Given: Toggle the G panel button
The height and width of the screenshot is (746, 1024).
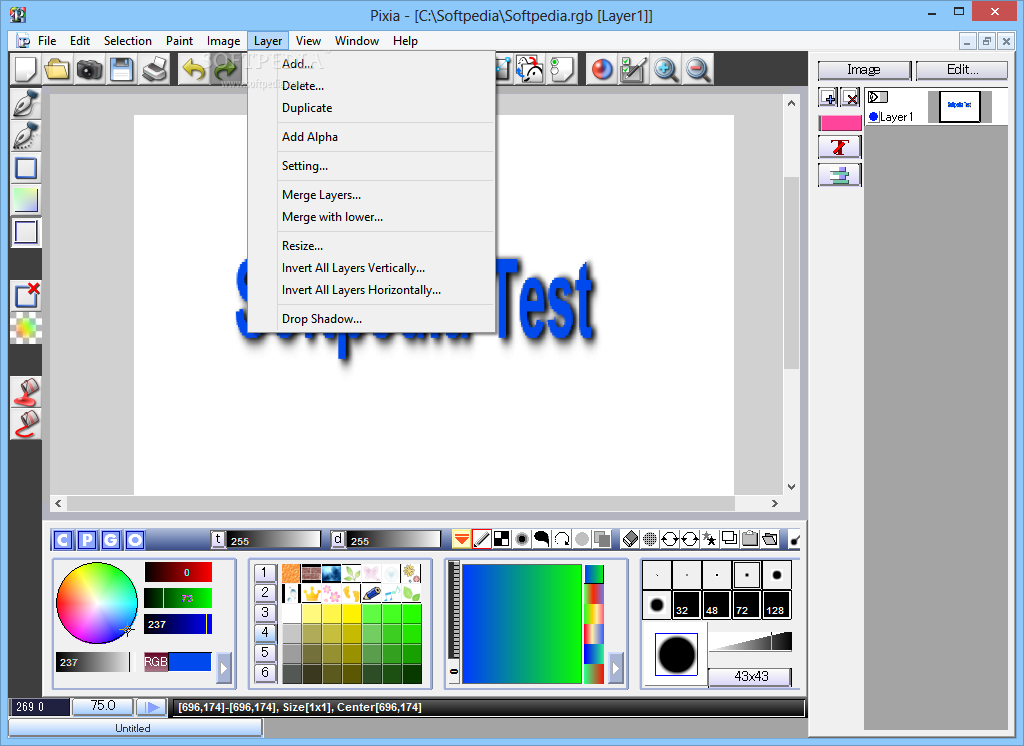Looking at the screenshot, I should [x=111, y=540].
